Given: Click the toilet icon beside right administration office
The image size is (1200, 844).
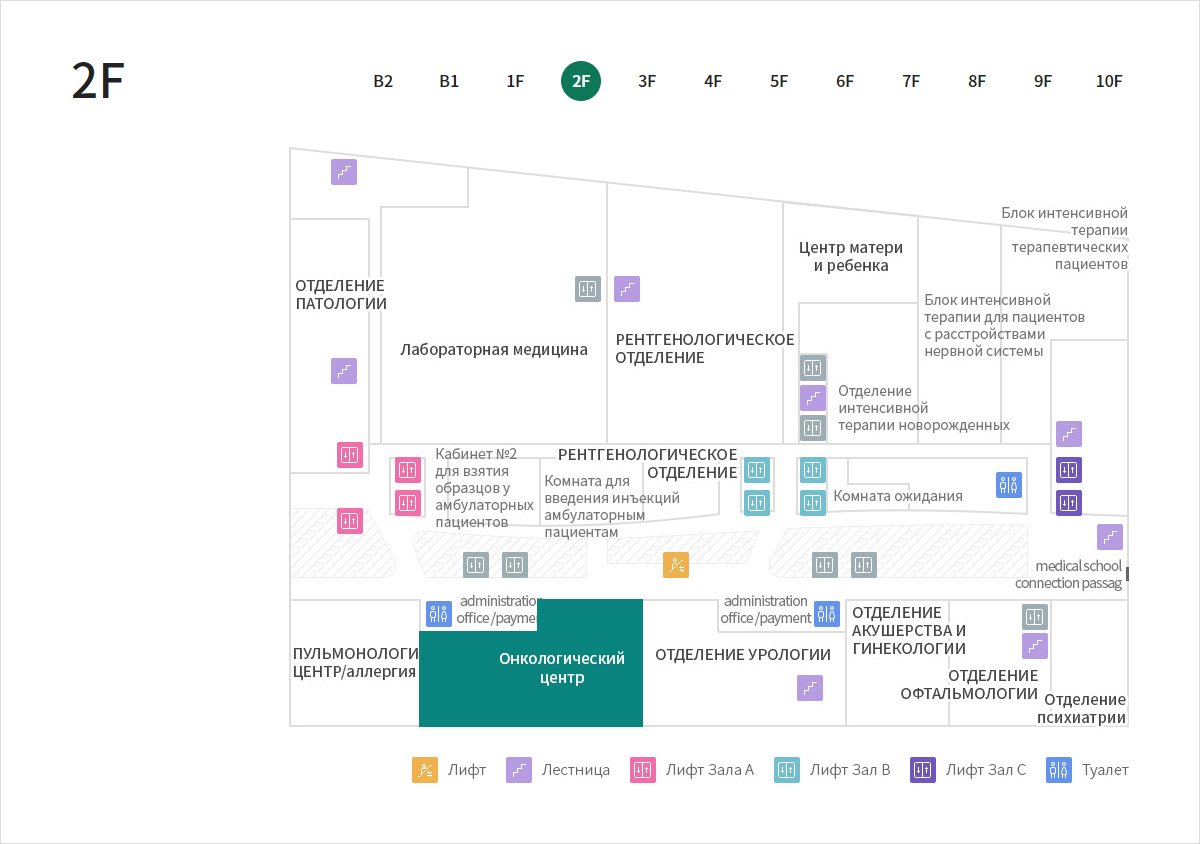Looking at the screenshot, I should coord(826,614).
